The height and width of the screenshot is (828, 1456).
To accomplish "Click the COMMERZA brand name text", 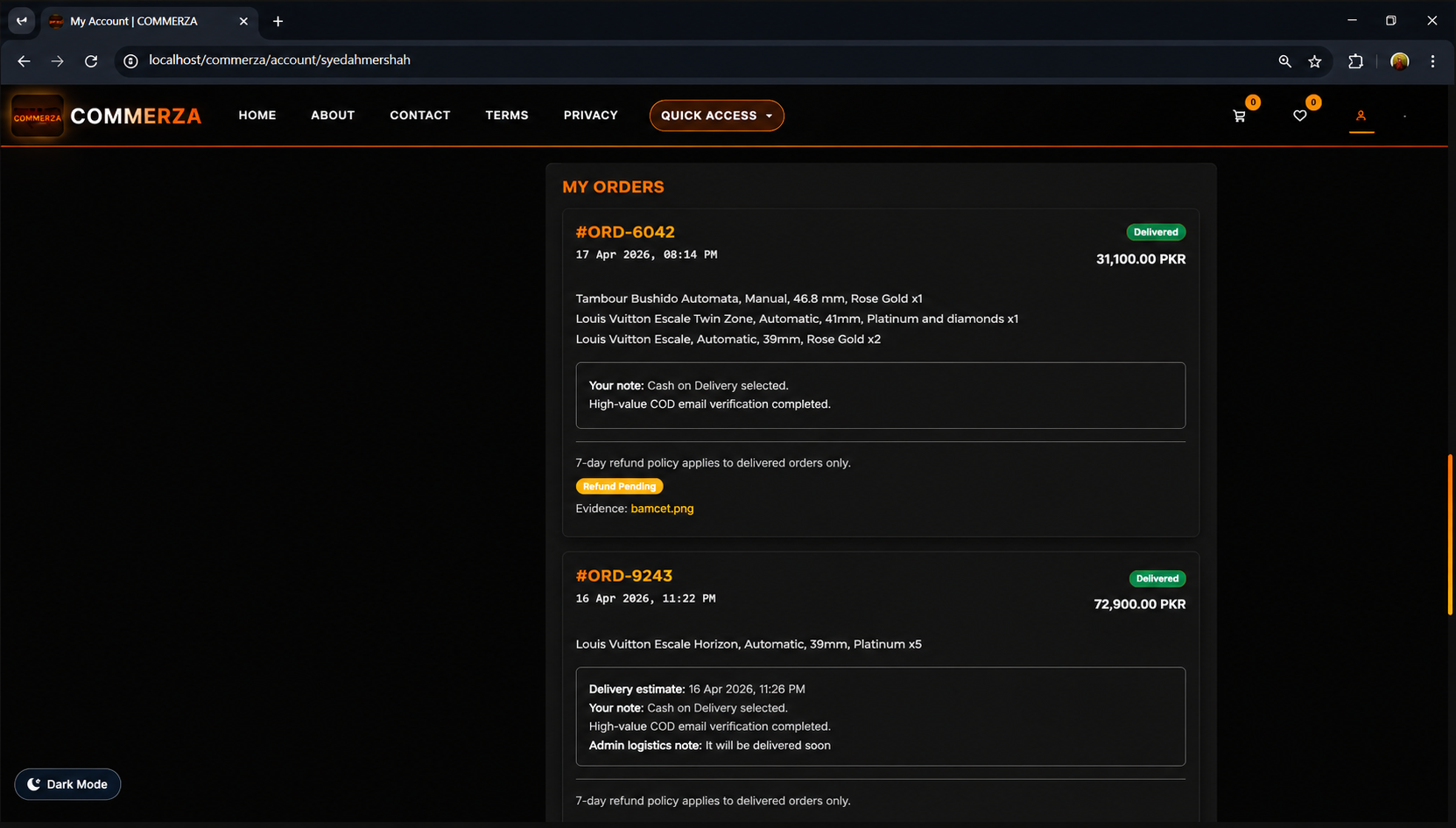I will pyautogui.click(x=136, y=116).
